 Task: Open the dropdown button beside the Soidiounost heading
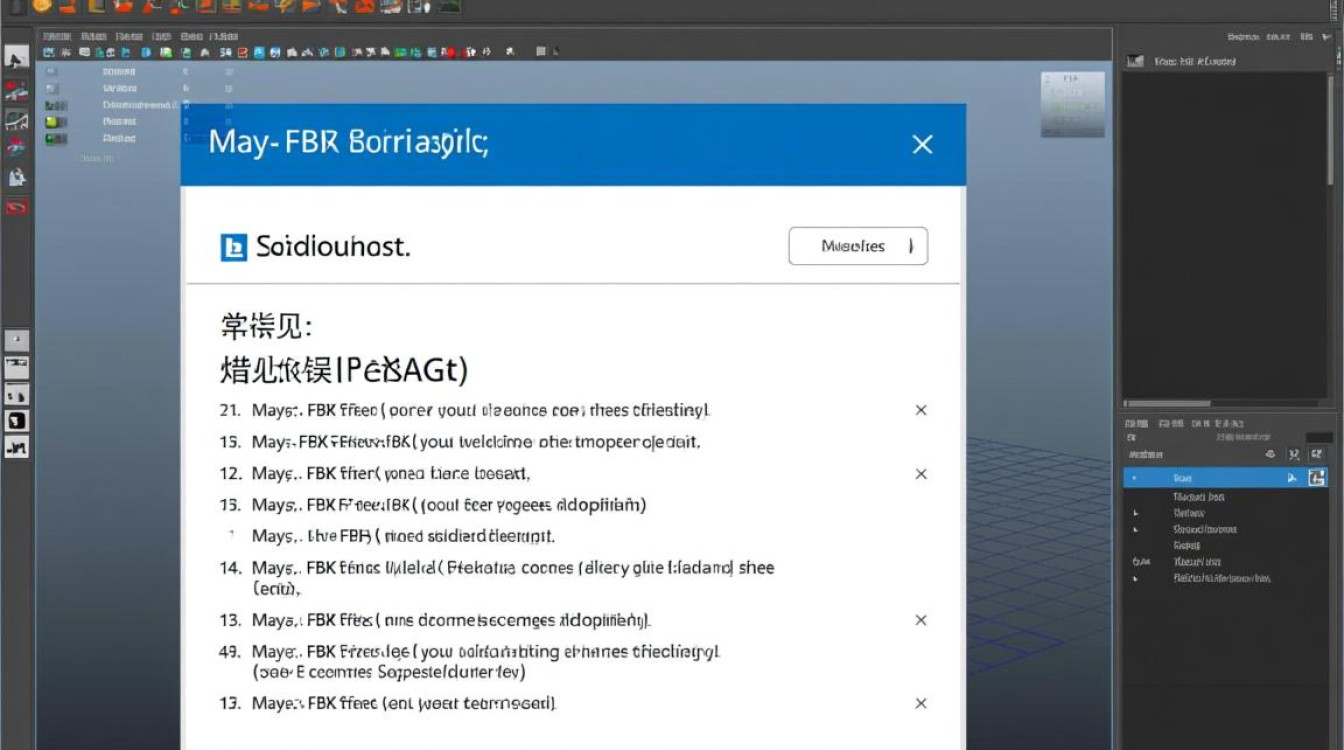pos(858,246)
